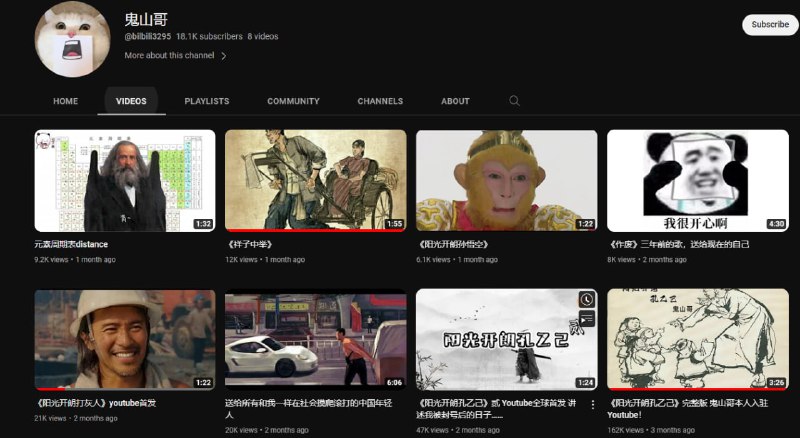Viewport: 800px width, 438px height.
Task: Expand the More about this channel chevron
Action: (223, 56)
